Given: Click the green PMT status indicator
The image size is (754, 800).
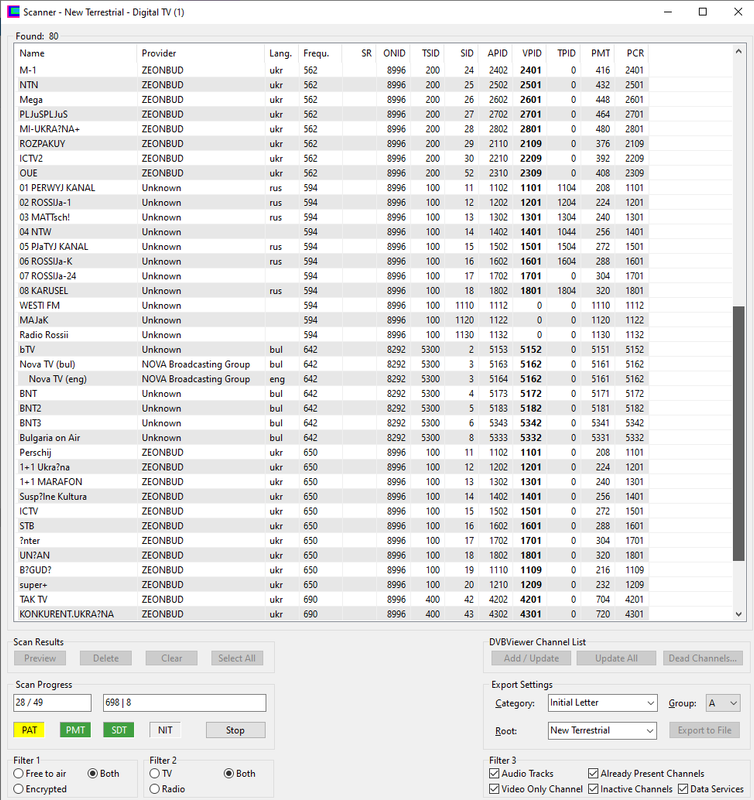Looking at the screenshot, I should pyautogui.click(x=76, y=730).
